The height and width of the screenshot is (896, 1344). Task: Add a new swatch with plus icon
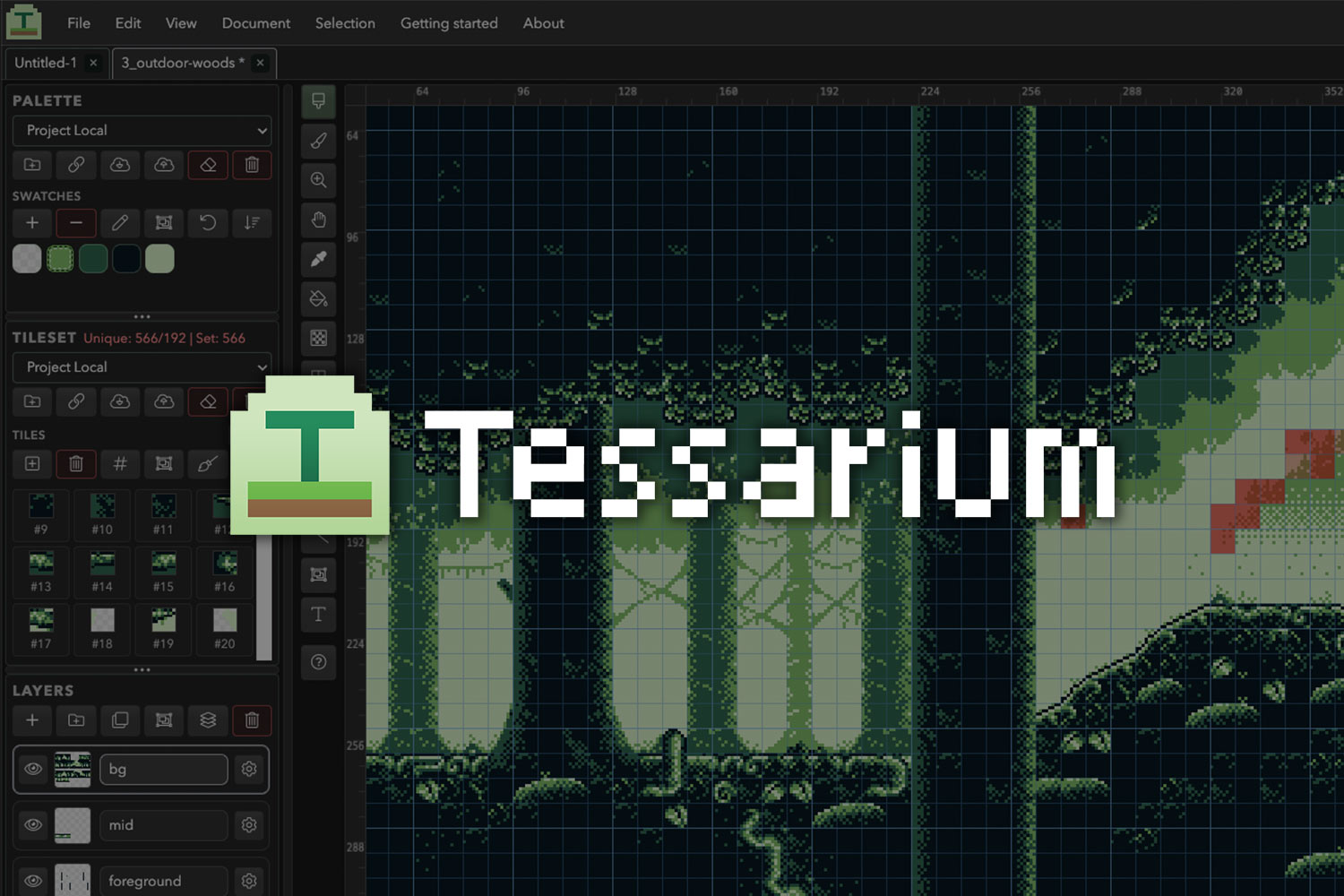coord(32,222)
